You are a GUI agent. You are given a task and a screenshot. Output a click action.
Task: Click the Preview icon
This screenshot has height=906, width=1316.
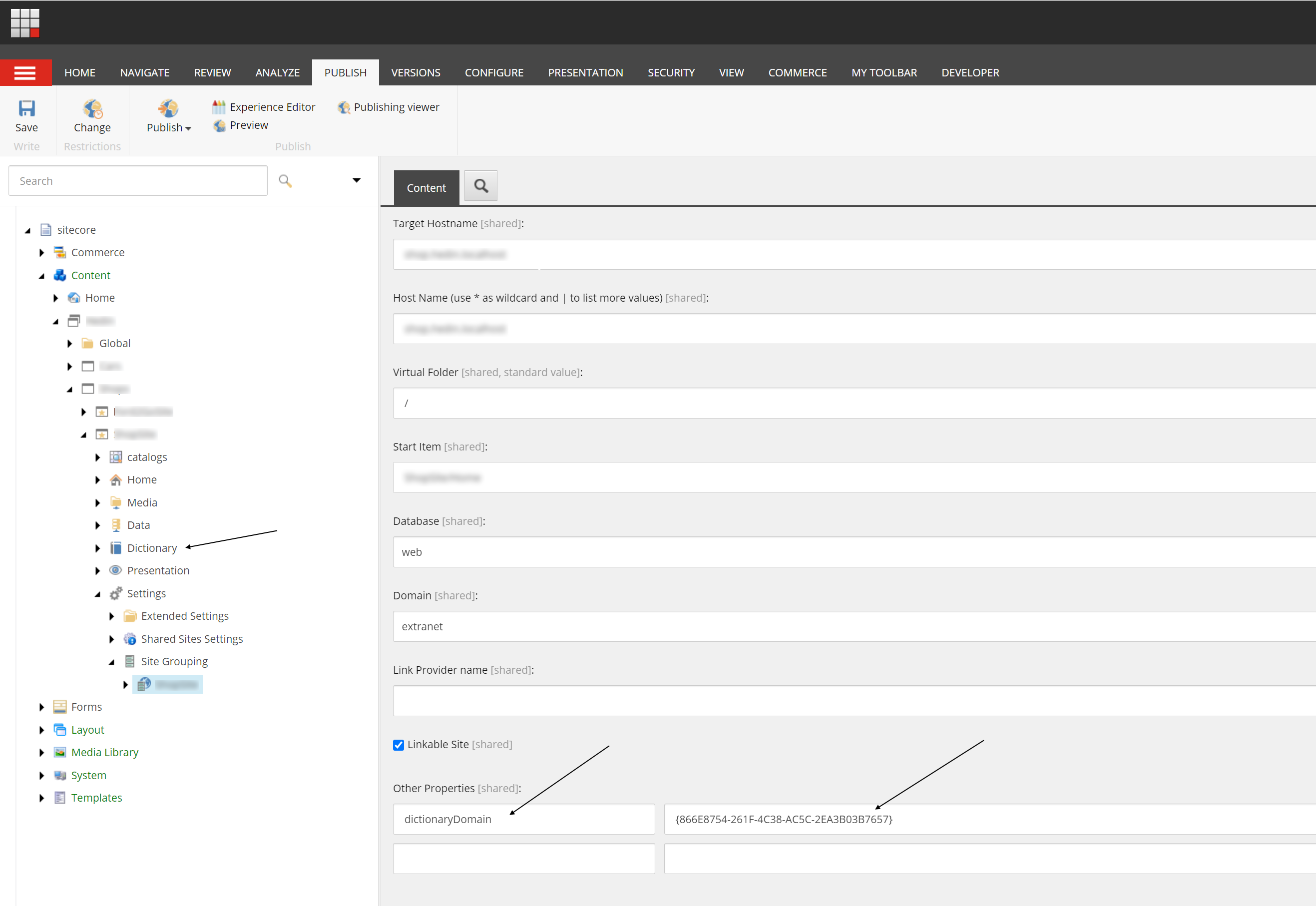click(x=220, y=125)
